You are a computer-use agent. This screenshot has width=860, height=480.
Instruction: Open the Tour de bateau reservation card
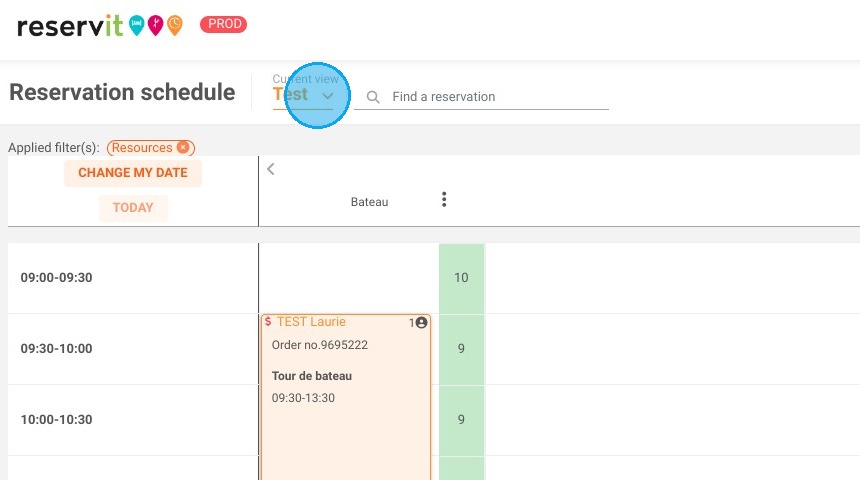tap(346, 397)
